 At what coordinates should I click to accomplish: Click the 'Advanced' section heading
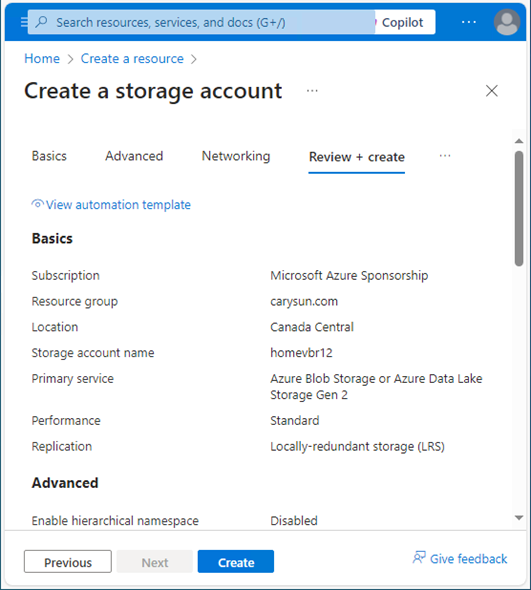(65, 483)
